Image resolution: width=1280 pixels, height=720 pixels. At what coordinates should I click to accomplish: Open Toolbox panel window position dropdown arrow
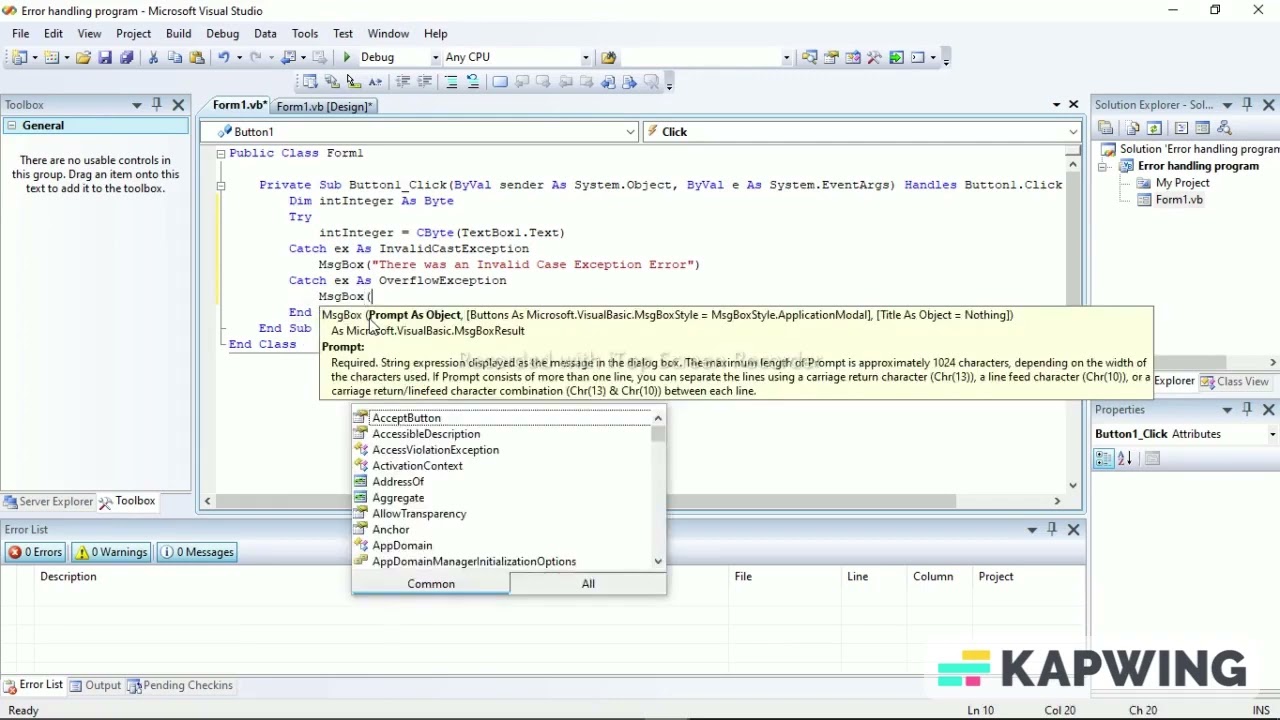click(137, 104)
